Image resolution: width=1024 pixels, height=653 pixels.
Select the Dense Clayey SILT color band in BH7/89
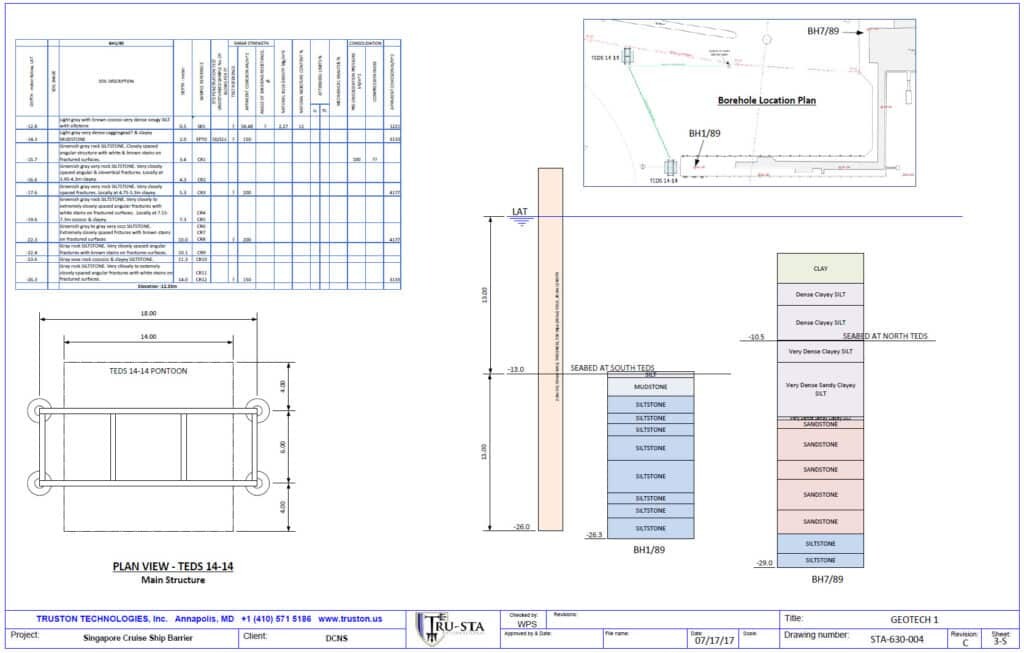coord(821,293)
